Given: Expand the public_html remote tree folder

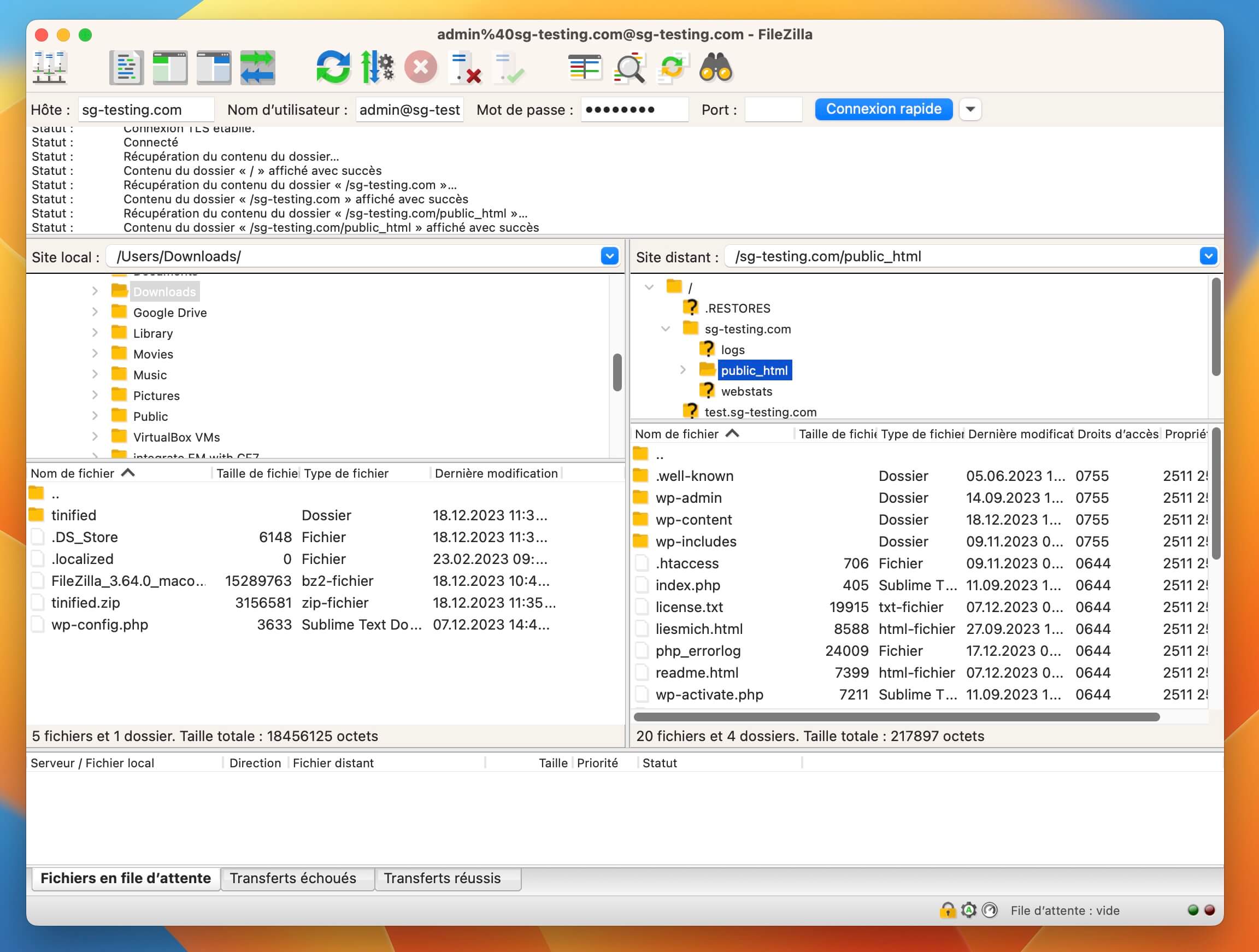Looking at the screenshot, I should [x=683, y=370].
